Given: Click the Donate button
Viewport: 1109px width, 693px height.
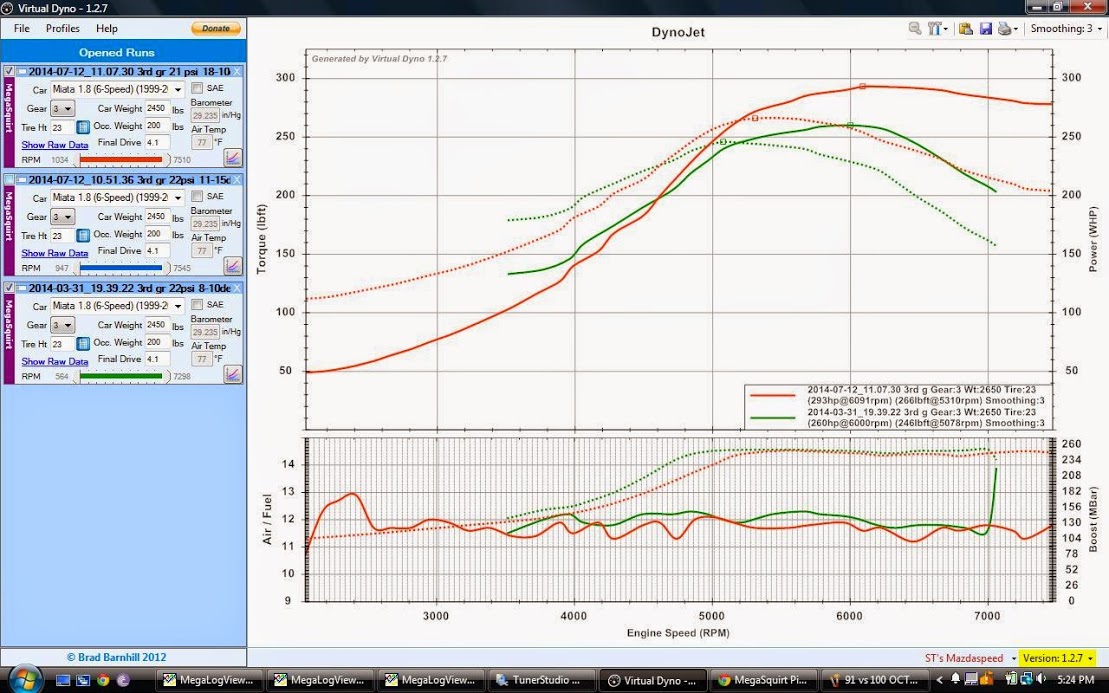Looking at the screenshot, I should [x=215, y=29].
